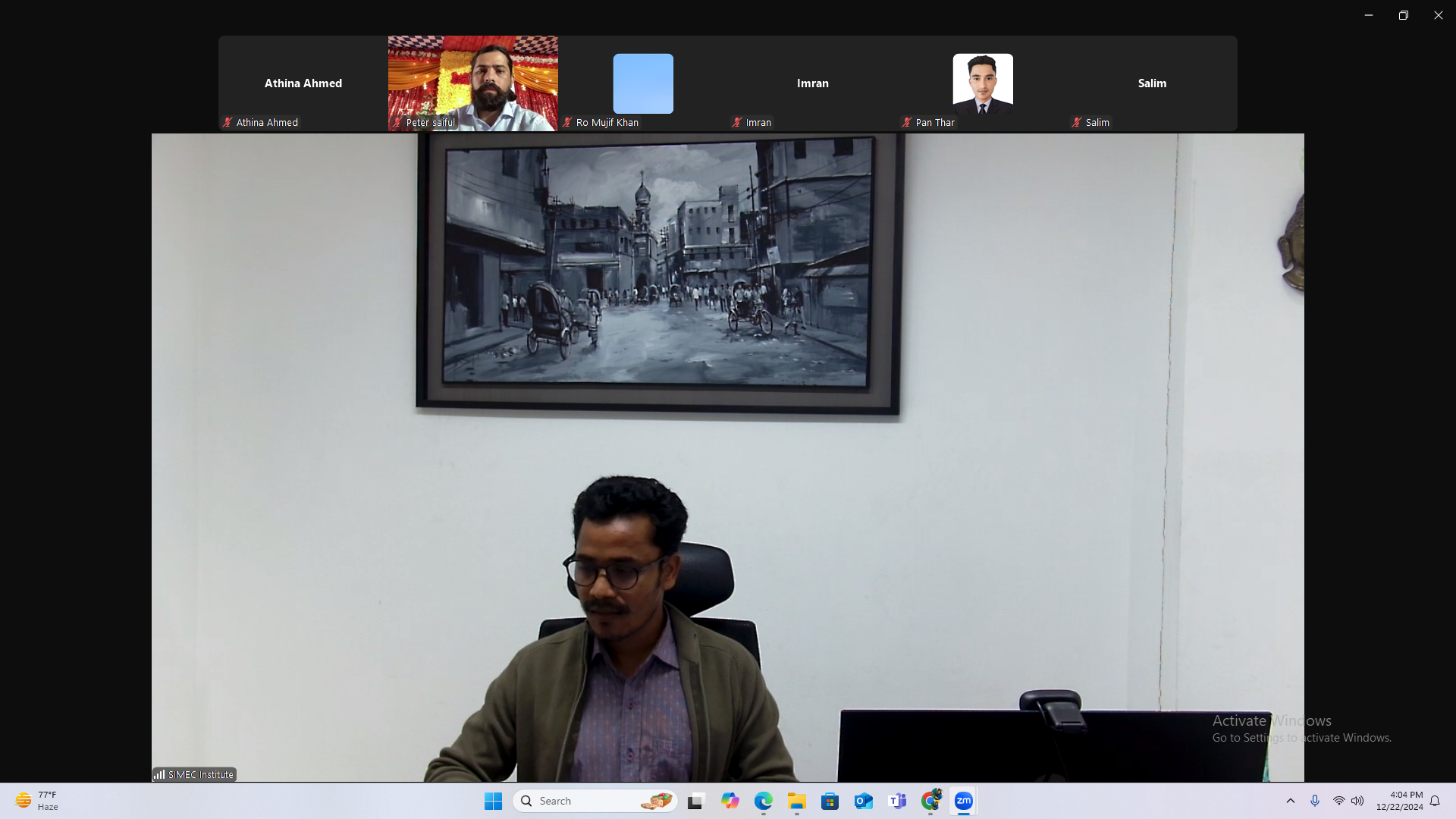Open Zoom from the taskbar
Image resolution: width=1456 pixels, height=819 pixels.
tap(963, 801)
